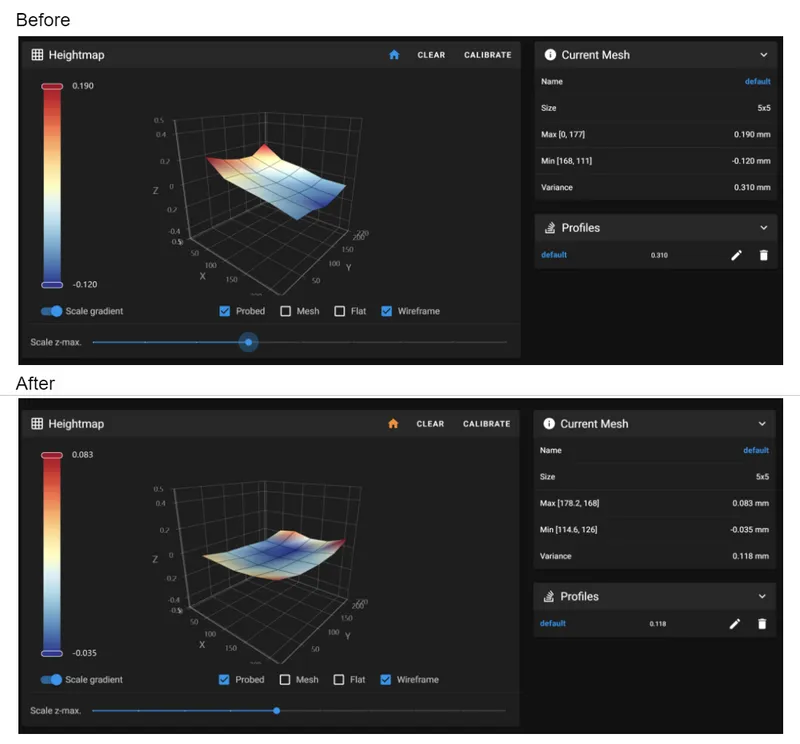Toggle Scale gradient switch in Before panel
Viewport: 800px width, 744px height.
point(52,311)
